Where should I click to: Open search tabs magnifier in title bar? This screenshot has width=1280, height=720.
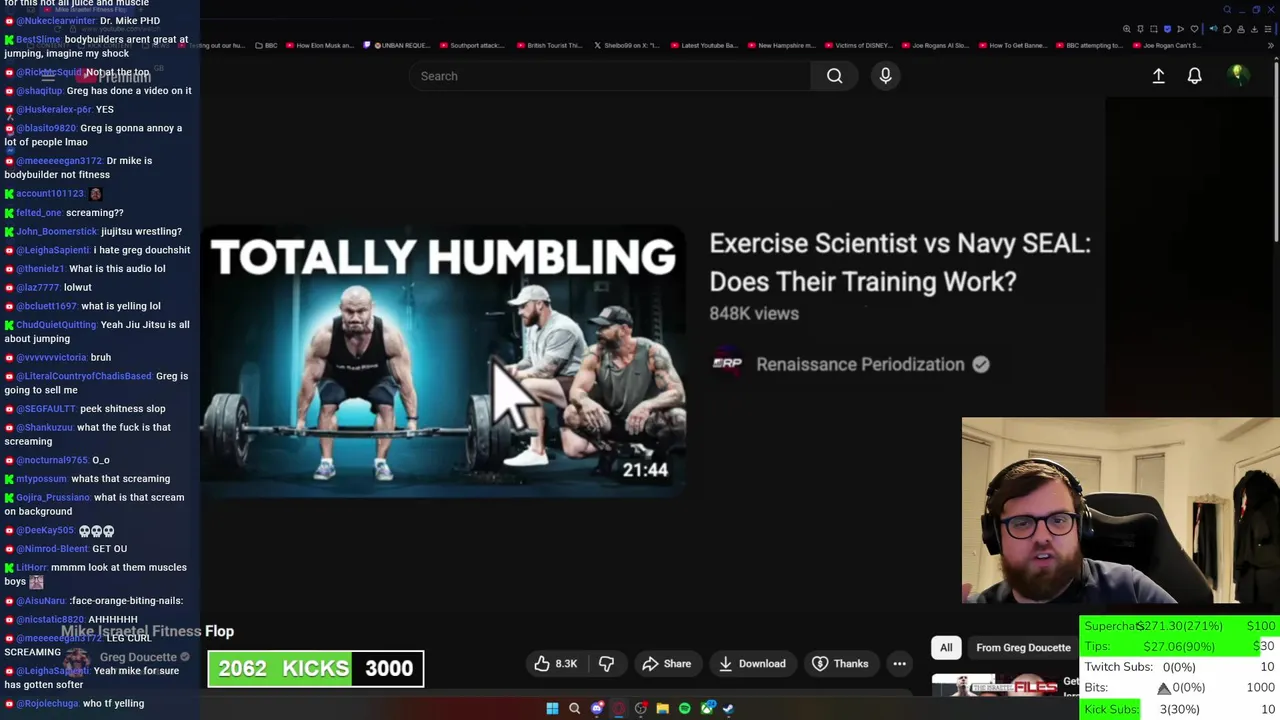(x=1227, y=10)
